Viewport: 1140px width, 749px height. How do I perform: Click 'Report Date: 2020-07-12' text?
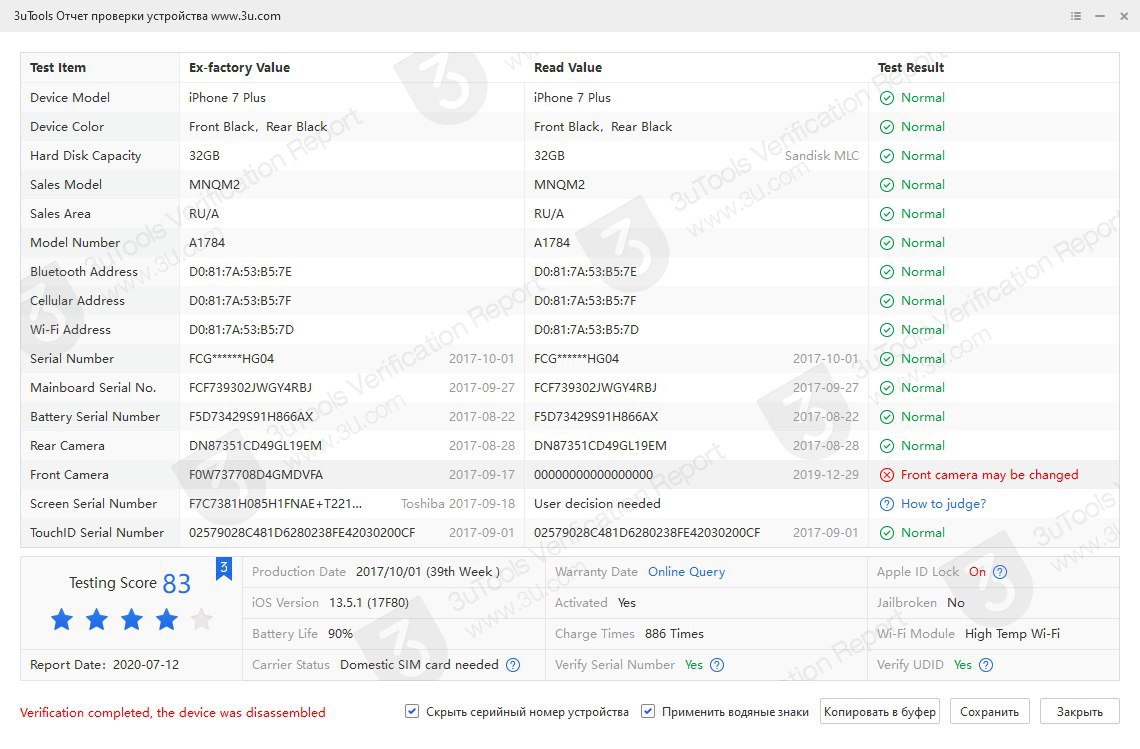[104, 665]
